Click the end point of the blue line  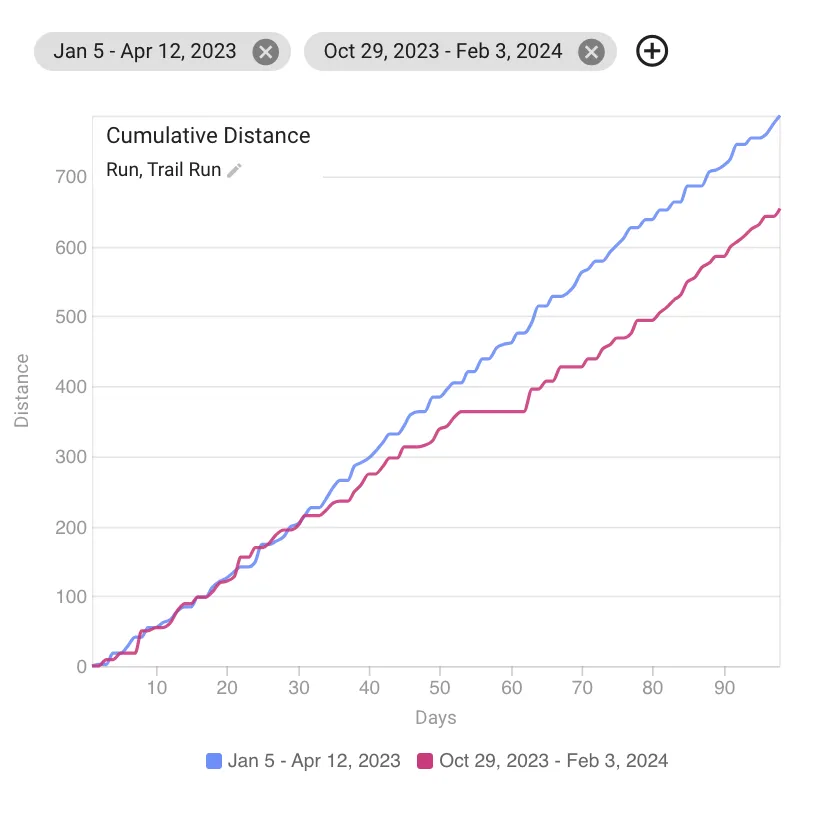tap(779, 117)
